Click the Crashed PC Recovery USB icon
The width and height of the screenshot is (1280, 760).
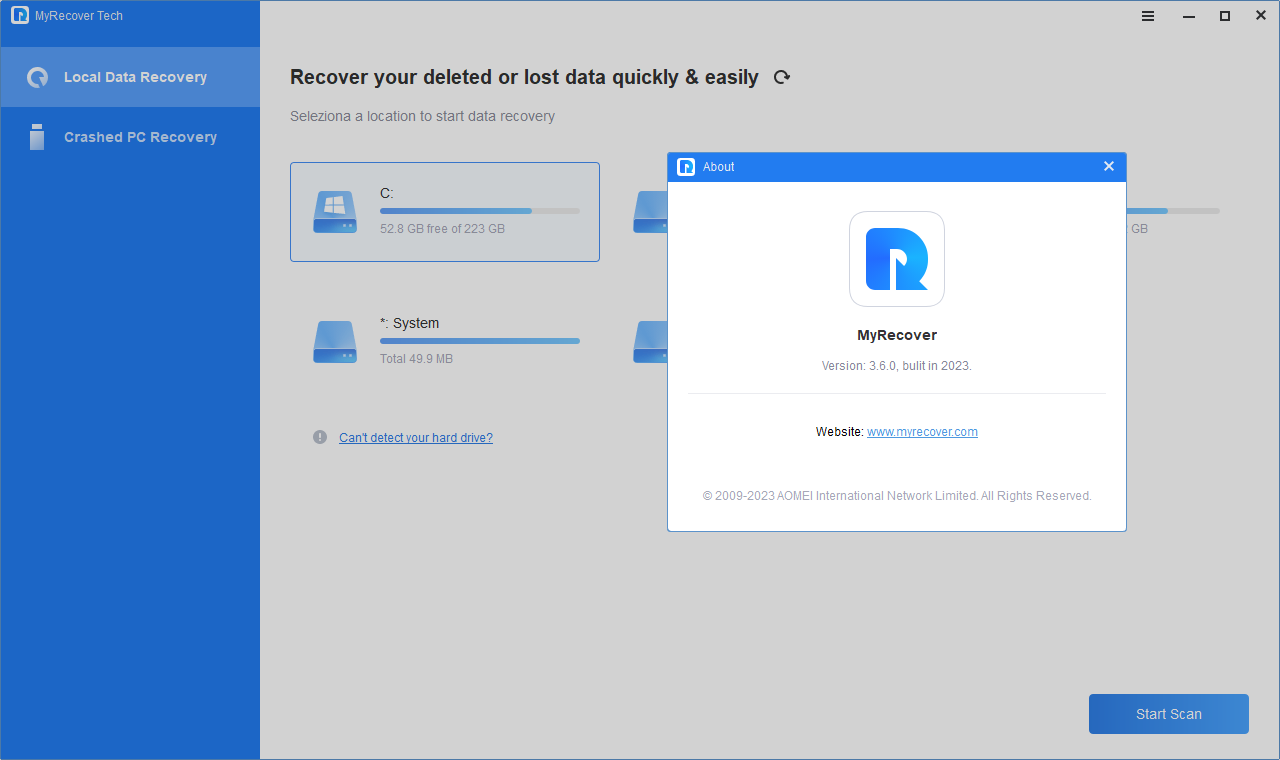click(x=37, y=137)
